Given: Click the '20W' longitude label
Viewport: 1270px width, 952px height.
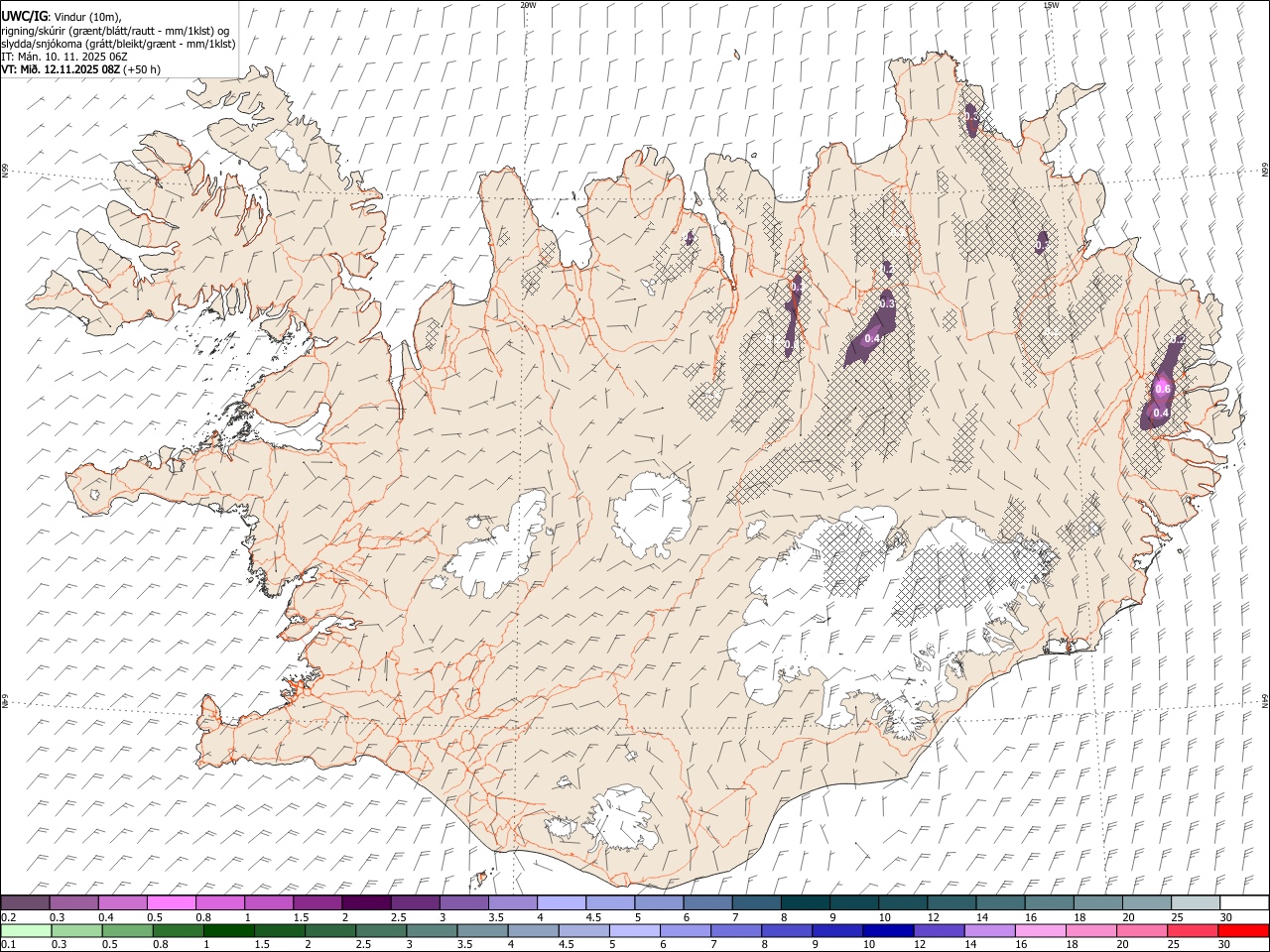Looking at the screenshot, I should click(529, 5).
